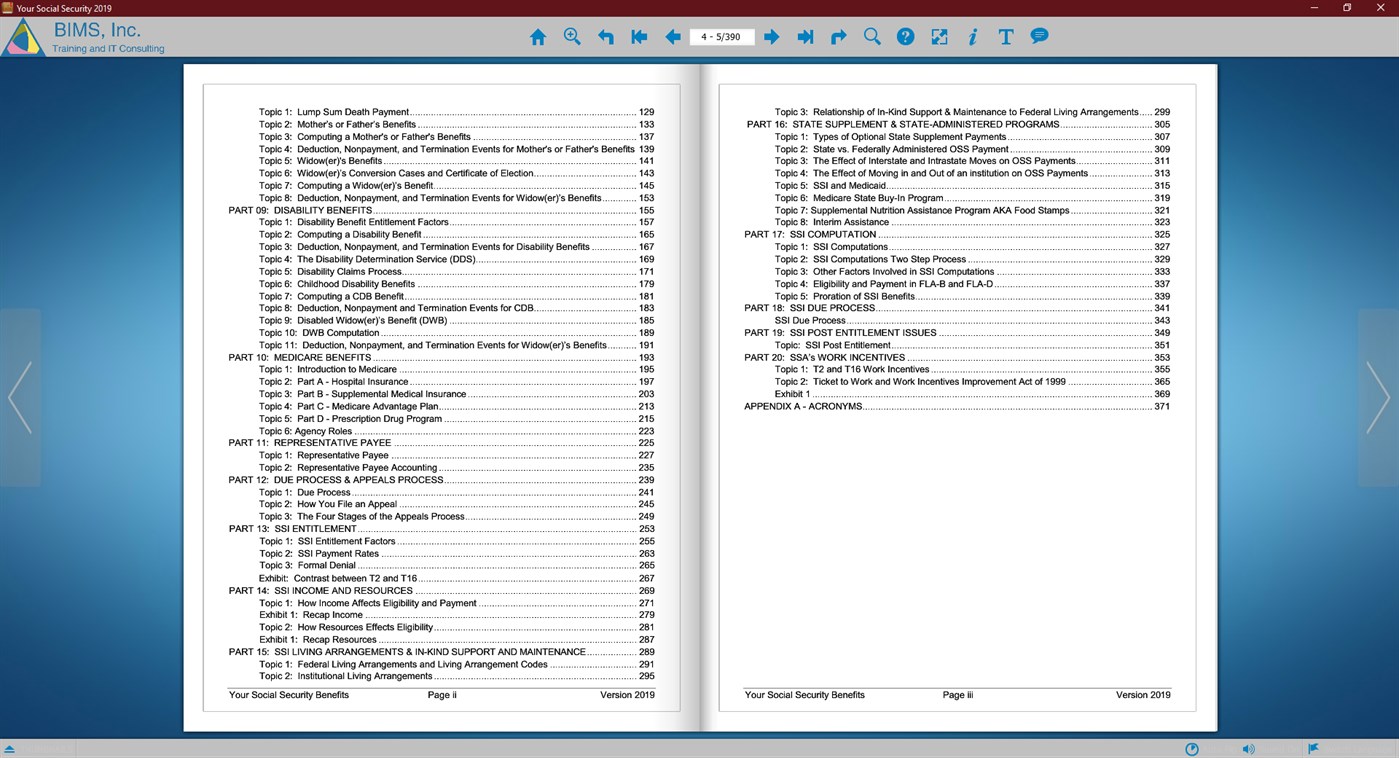Click 'Topic 5: Disability Claims Process'
Screen dimensions: 1399x758
456,271
